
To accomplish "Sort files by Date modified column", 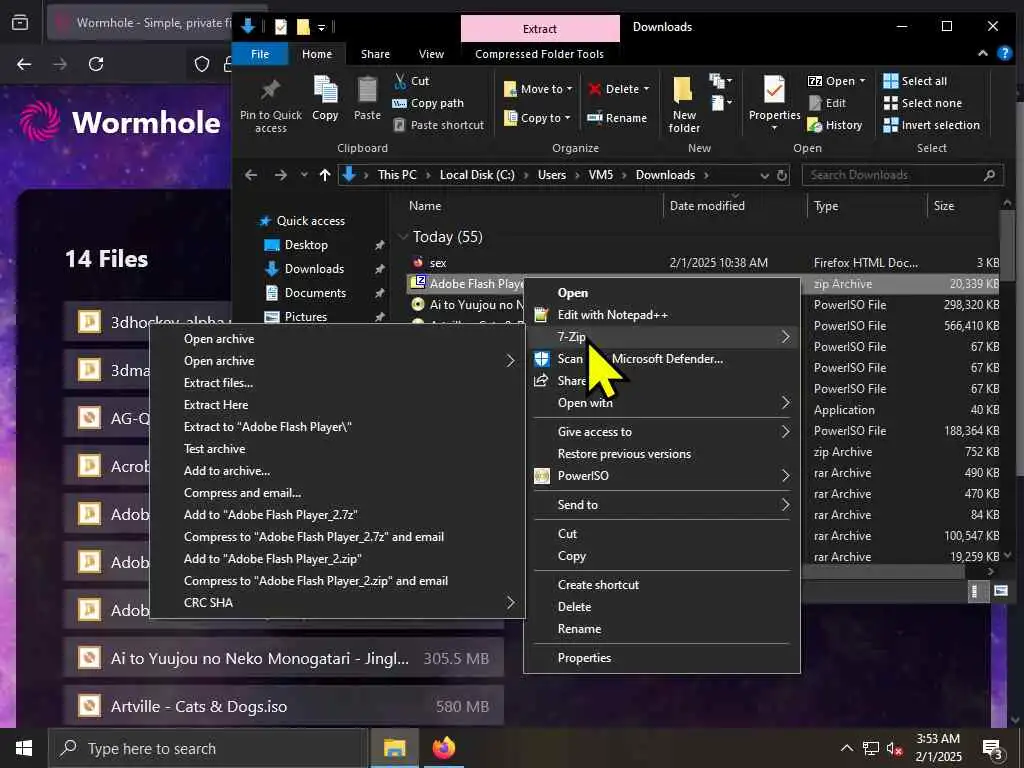I will coord(707,206).
